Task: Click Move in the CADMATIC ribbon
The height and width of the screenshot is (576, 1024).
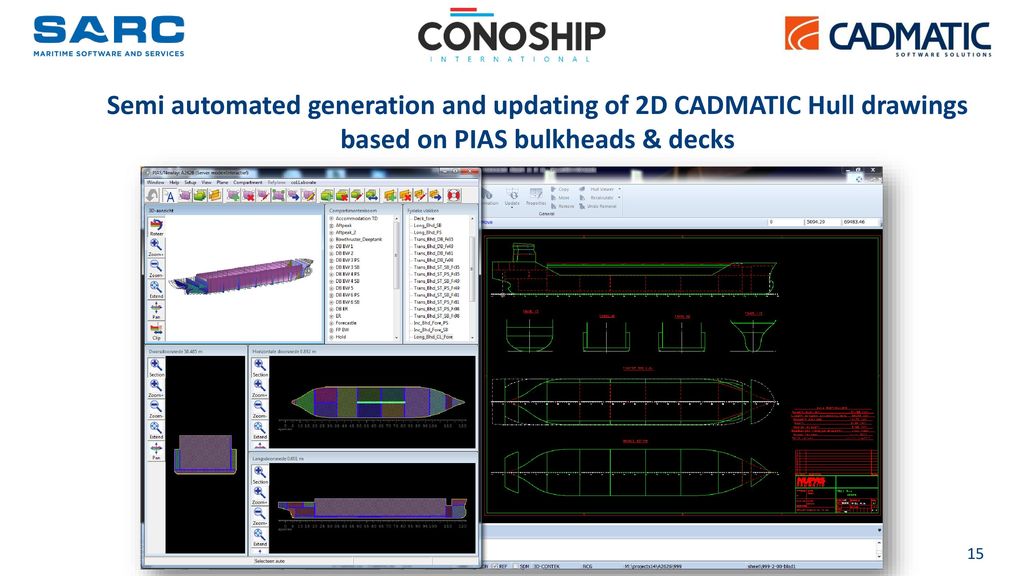Action: (560, 198)
